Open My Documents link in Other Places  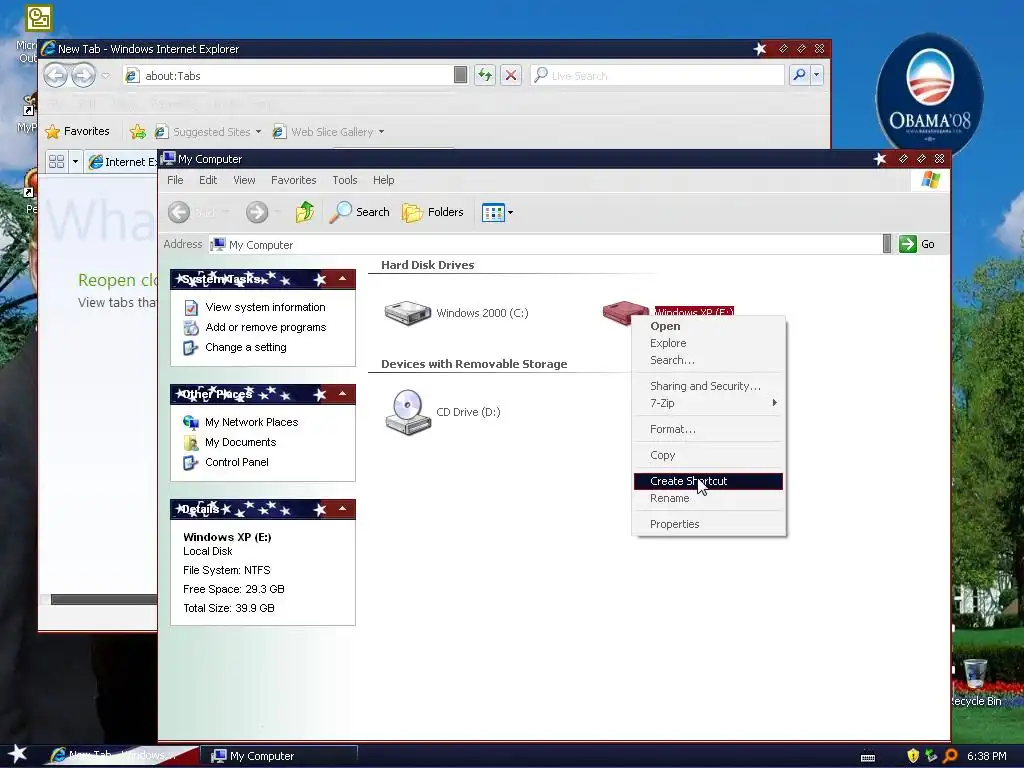[240, 442]
